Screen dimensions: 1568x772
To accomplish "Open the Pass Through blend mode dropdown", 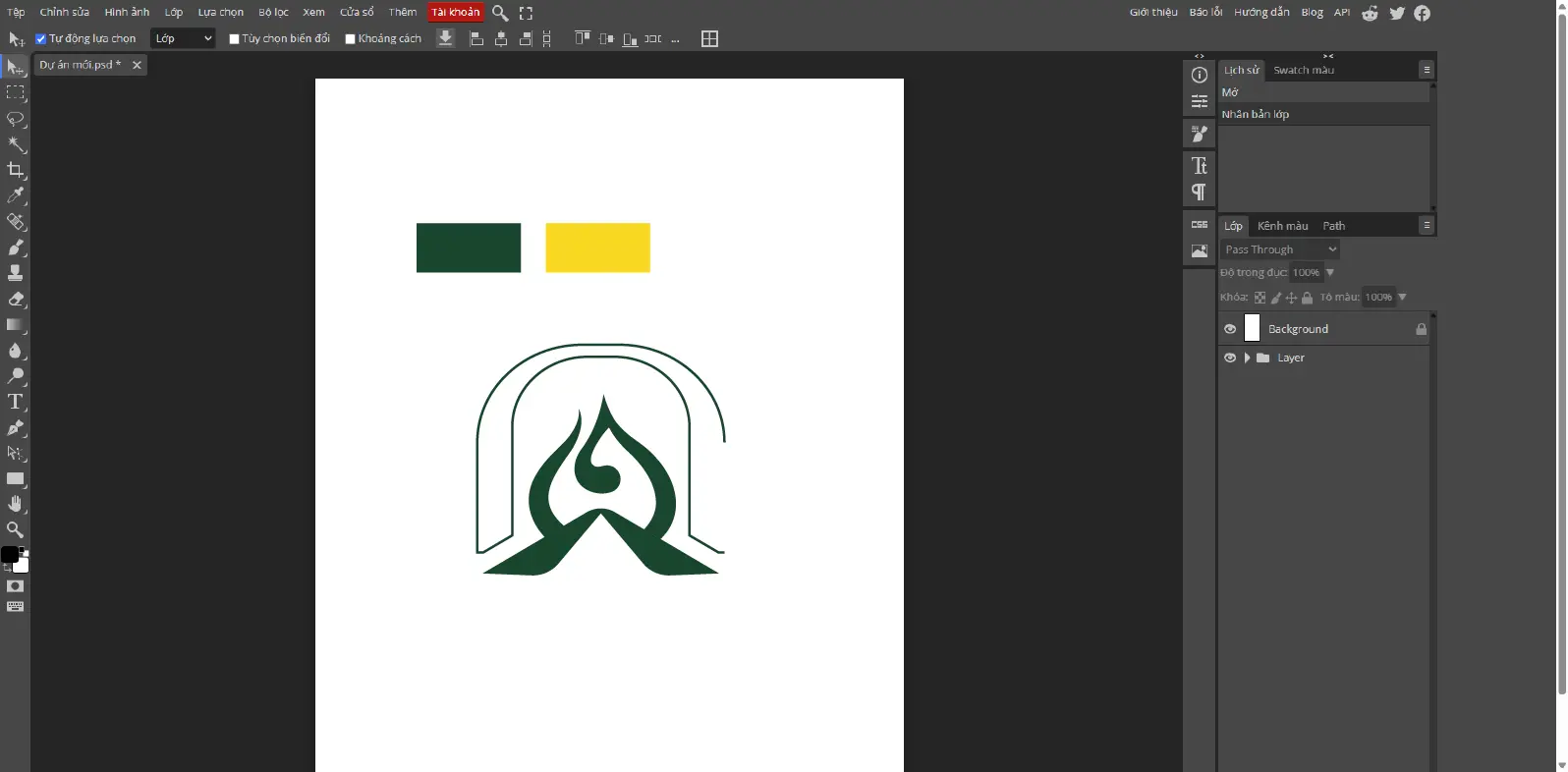I will point(1280,249).
